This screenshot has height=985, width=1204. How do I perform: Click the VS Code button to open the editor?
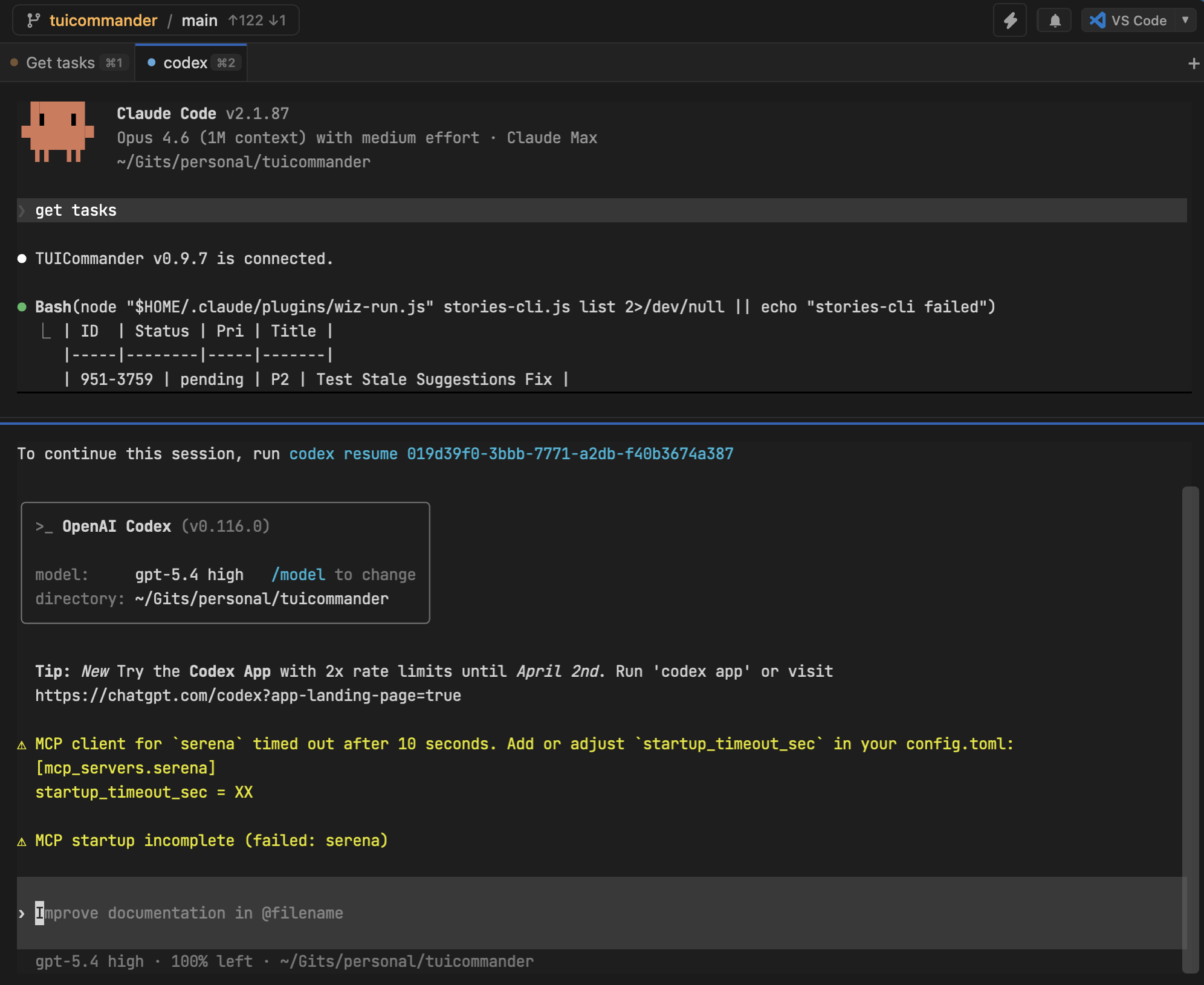[x=1139, y=20]
